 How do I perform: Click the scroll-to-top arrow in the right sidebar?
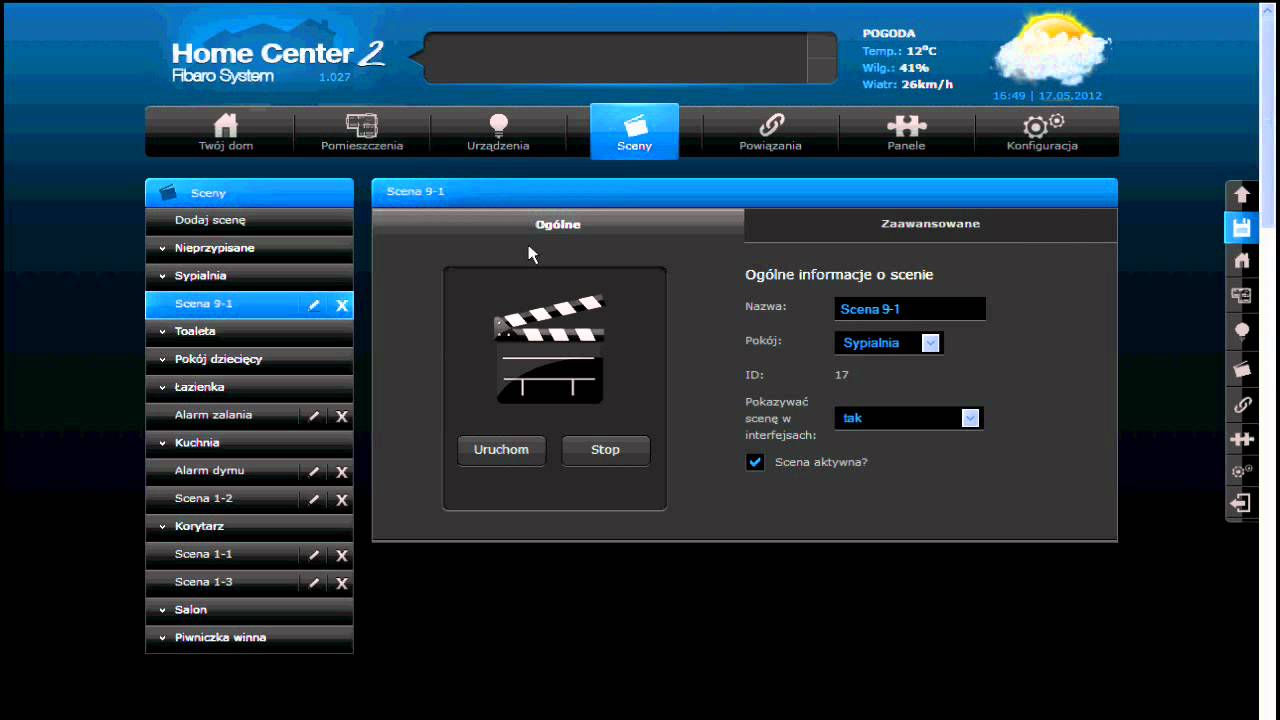[x=1242, y=195]
